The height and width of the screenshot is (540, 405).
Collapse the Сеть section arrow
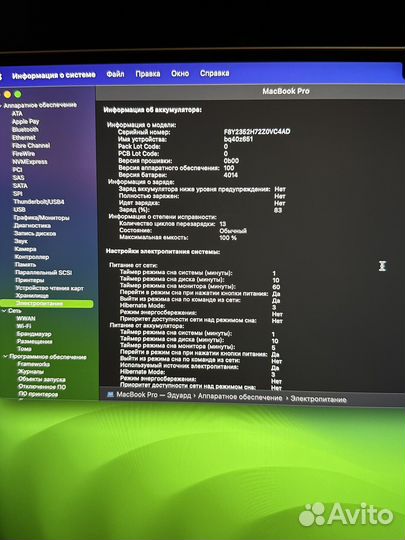click(x=4, y=311)
